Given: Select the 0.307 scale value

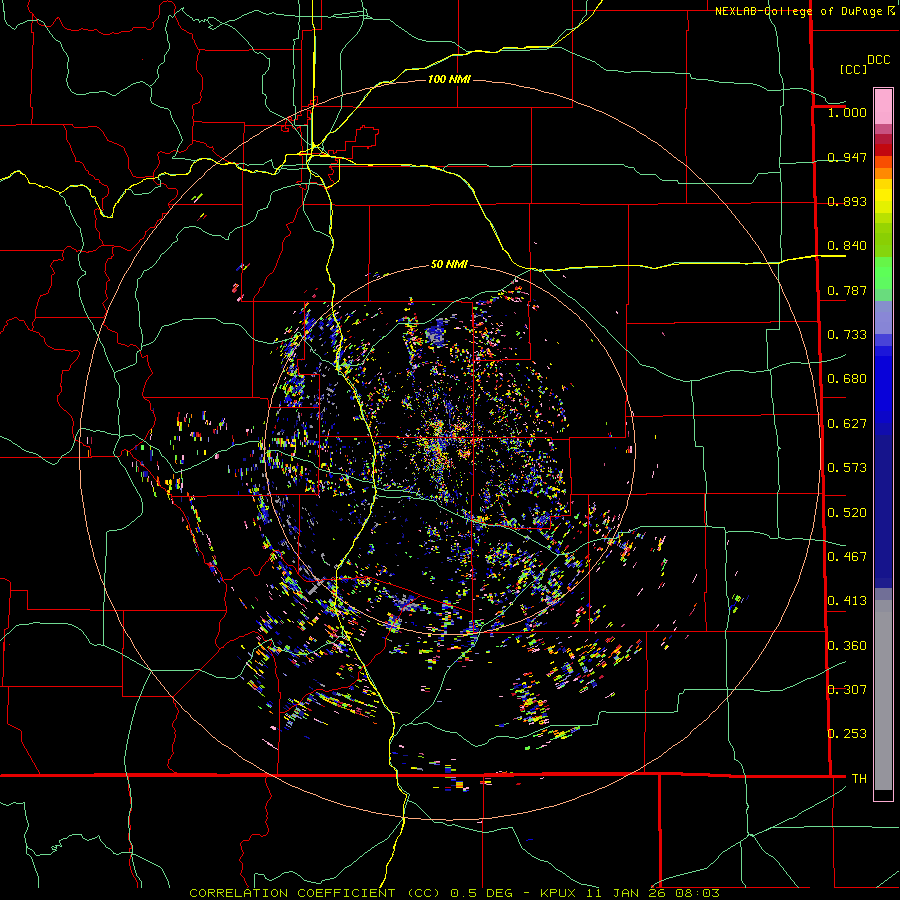Looking at the screenshot, I should [847, 689].
